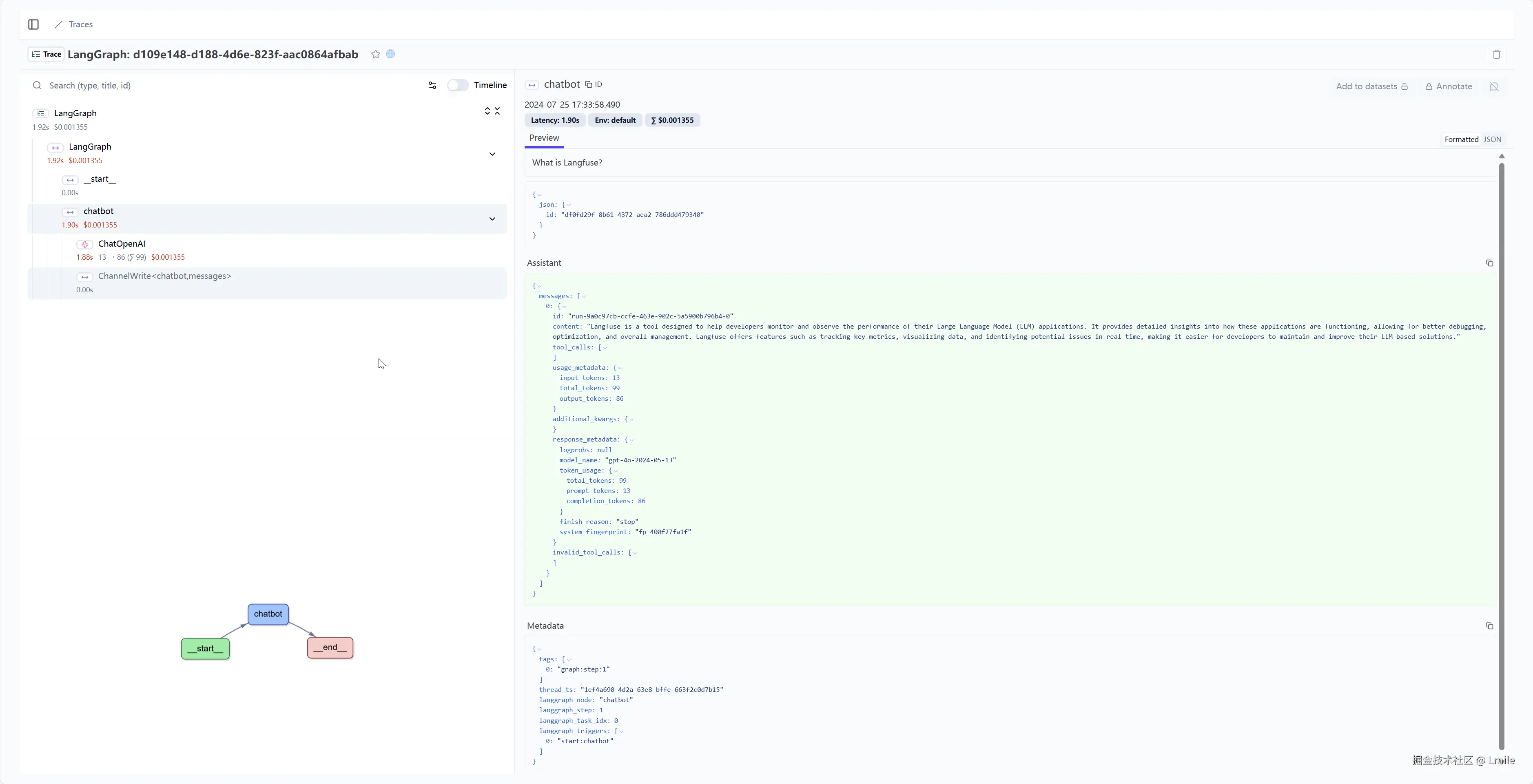
Task: Copy the Assistant output JSON
Action: coord(1490,263)
